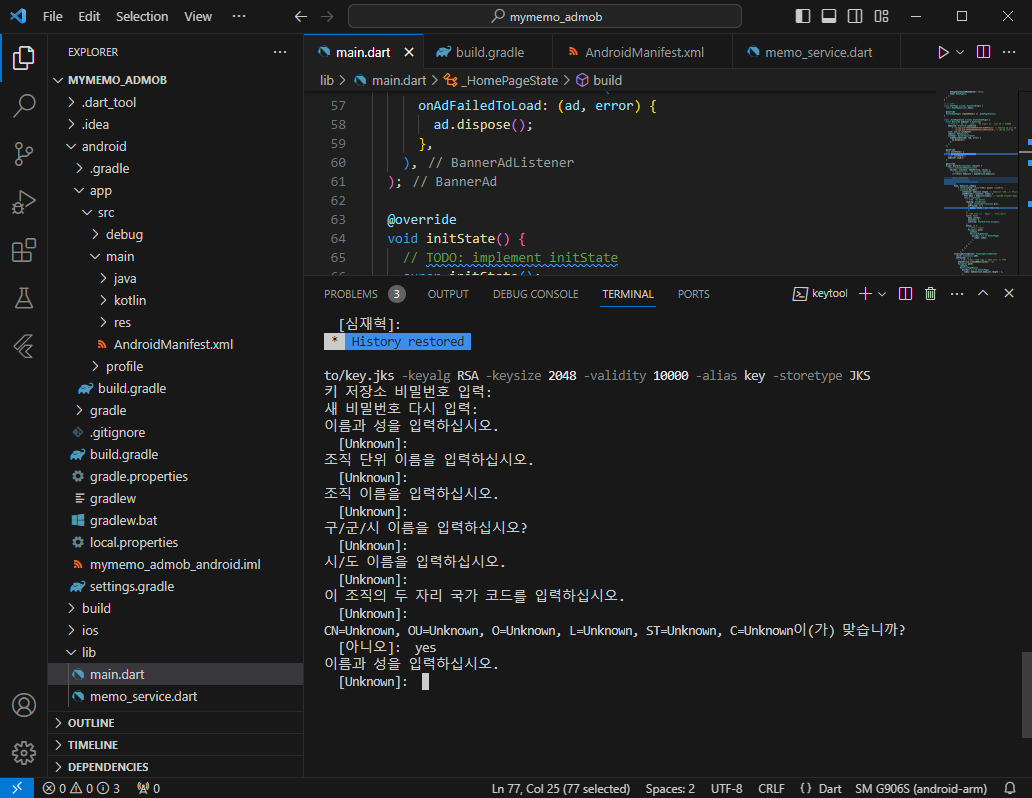Close the terminal panel

pos(1009,294)
